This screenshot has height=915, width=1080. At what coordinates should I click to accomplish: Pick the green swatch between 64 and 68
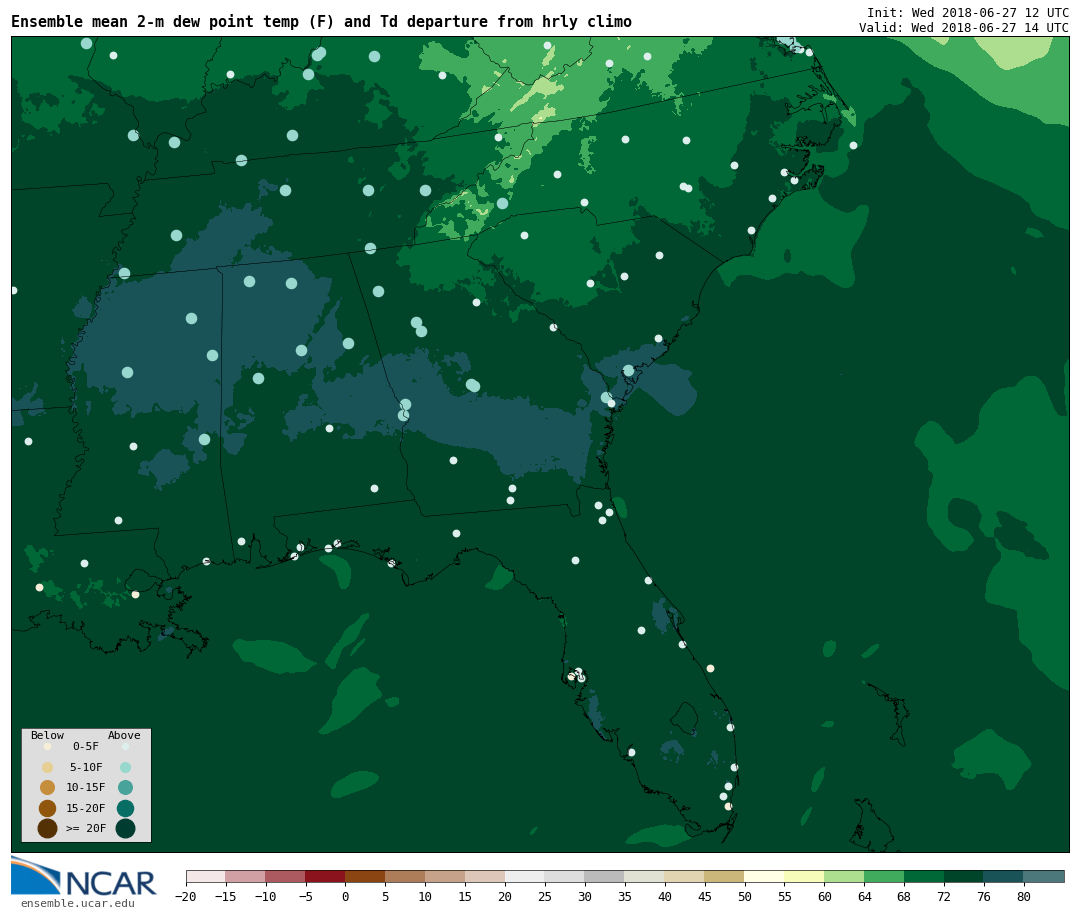click(884, 876)
